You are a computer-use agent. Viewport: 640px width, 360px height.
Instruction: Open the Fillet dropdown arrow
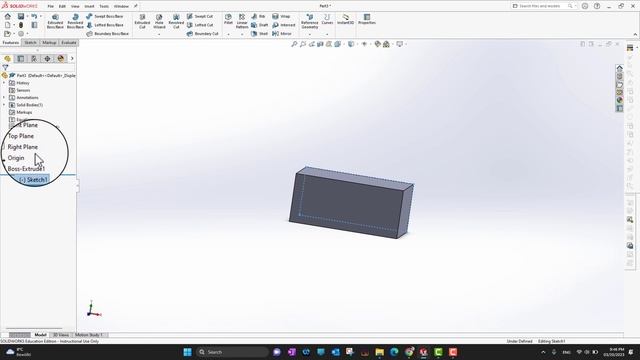click(x=228, y=34)
